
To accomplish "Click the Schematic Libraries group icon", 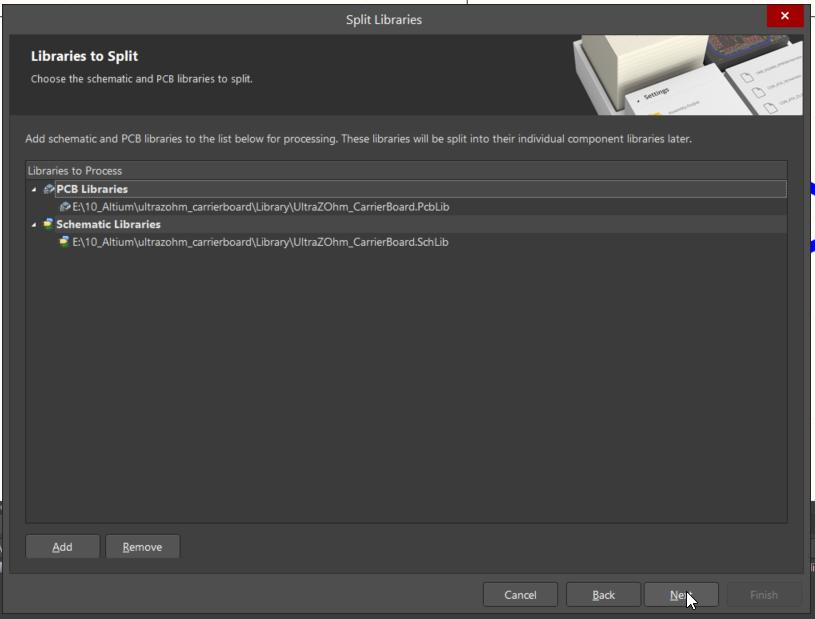I will [x=48, y=225].
